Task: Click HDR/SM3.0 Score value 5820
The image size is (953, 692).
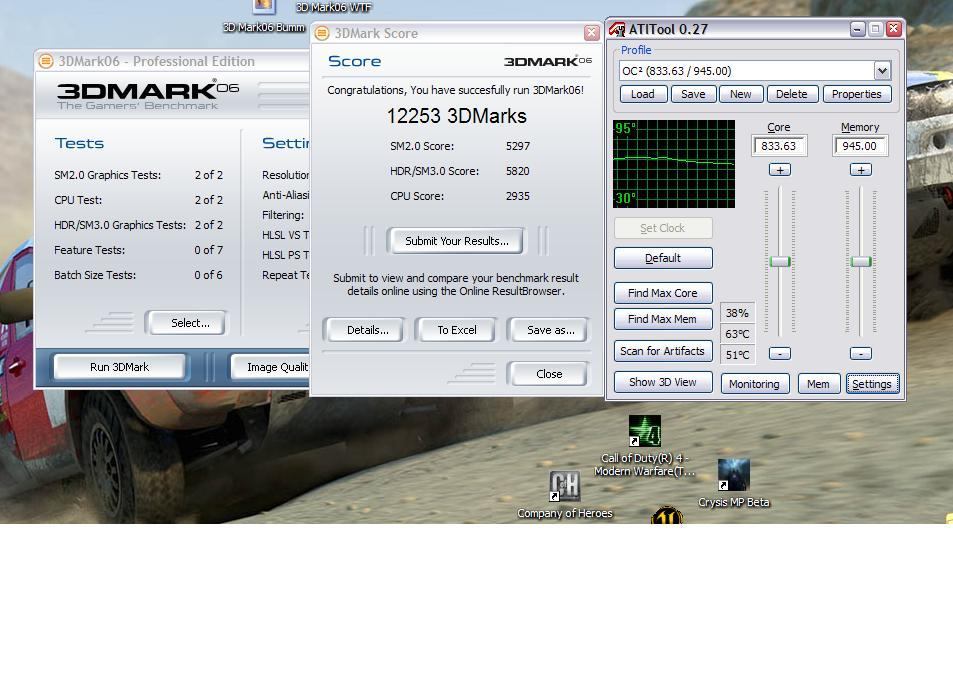Action: (x=518, y=171)
